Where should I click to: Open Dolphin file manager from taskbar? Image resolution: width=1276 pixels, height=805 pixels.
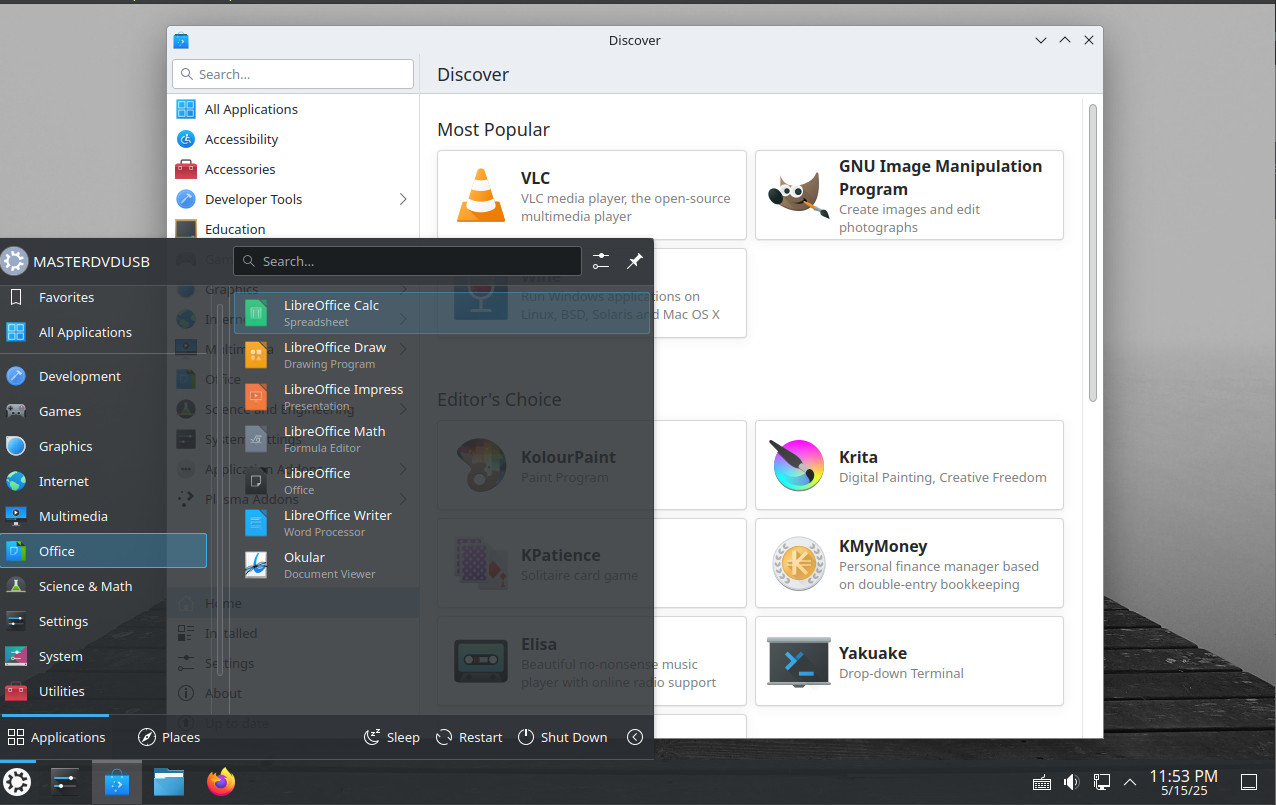point(169,782)
